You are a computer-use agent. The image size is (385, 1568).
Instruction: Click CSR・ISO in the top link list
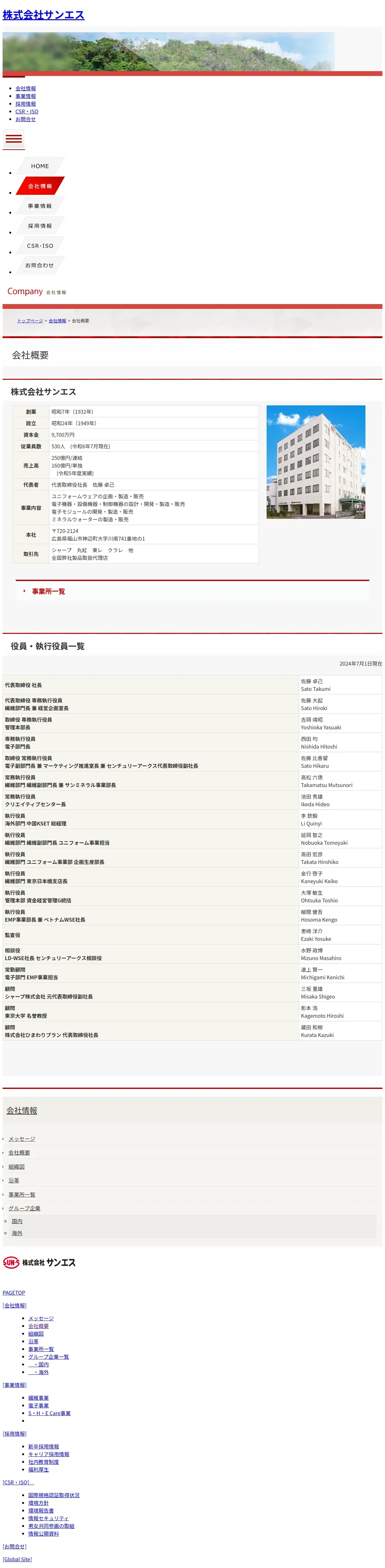point(27,112)
